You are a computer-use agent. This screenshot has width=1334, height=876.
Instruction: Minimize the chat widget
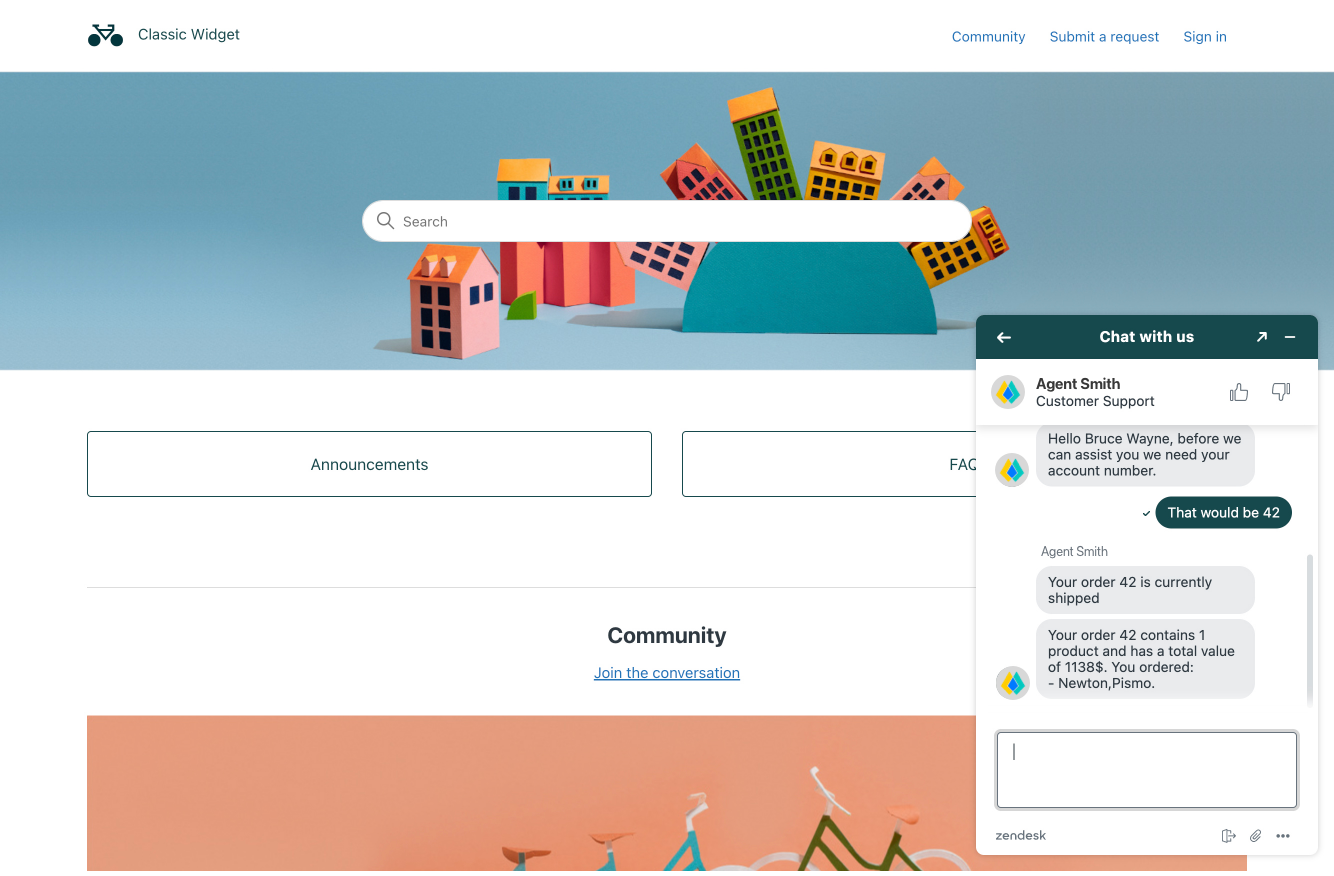tap(1290, 337)
